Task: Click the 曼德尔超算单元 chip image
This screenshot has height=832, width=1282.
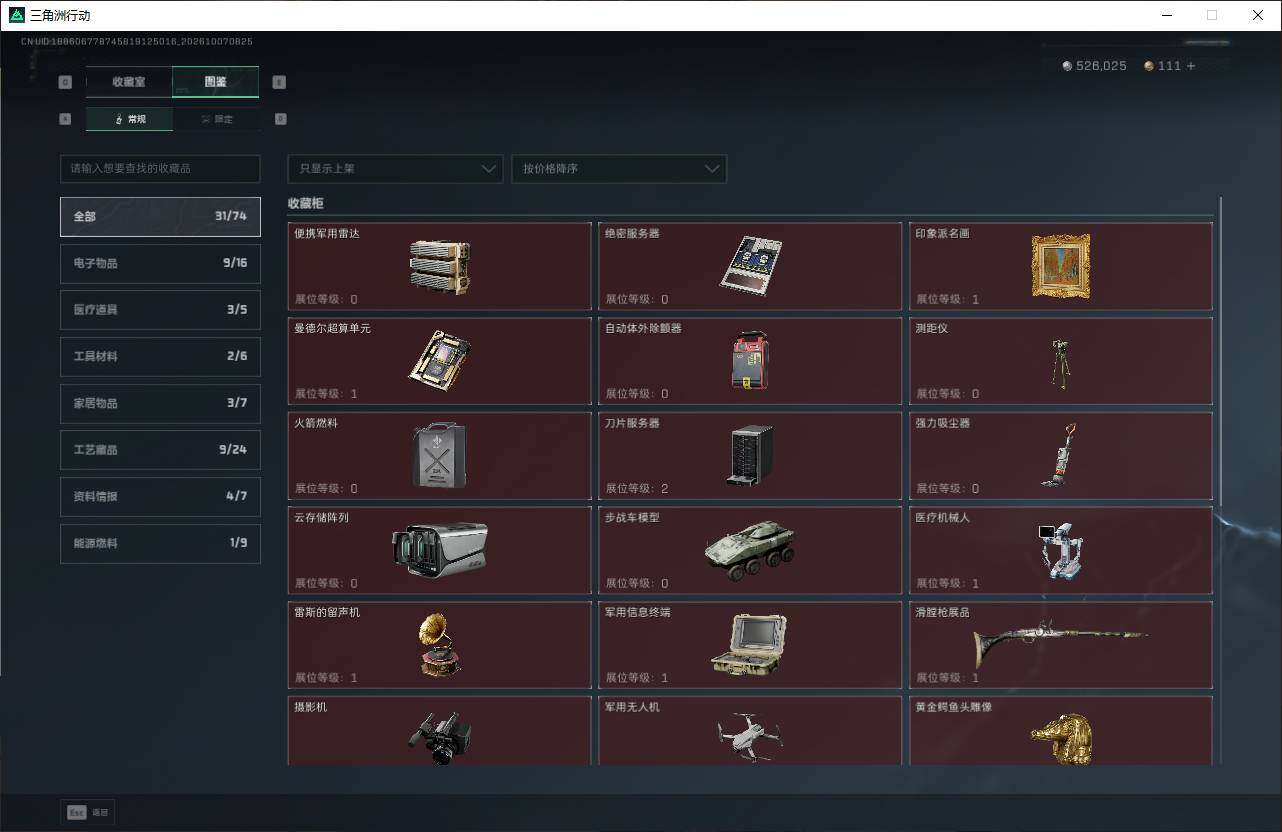Action: point(439,360)
